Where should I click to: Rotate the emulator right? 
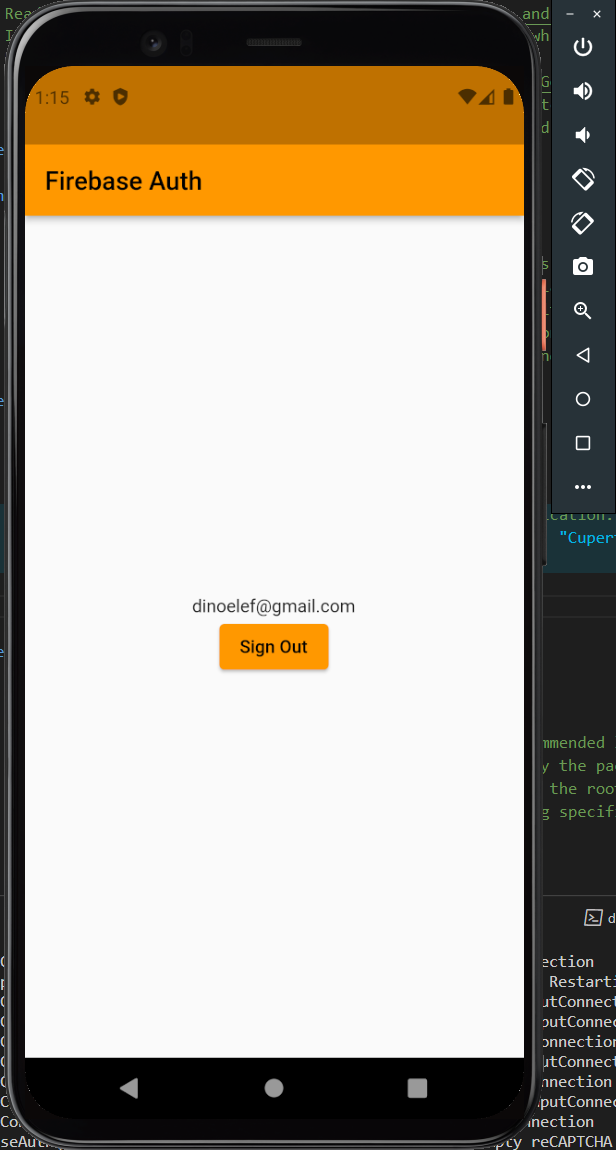point(582,222)
